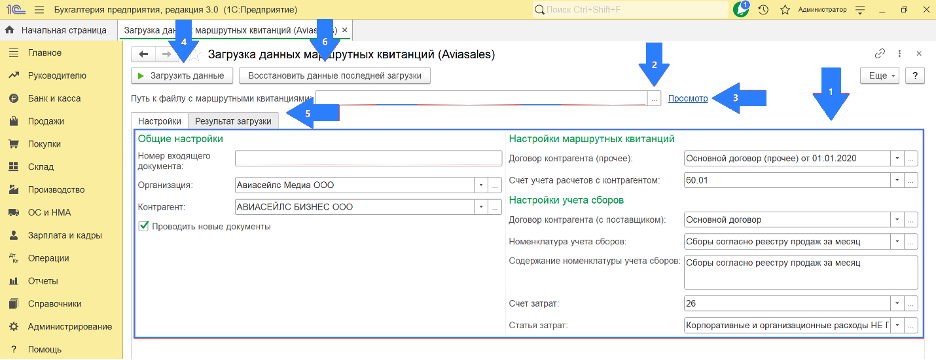Expand Счет затрат dropdown

pos(897,303)
